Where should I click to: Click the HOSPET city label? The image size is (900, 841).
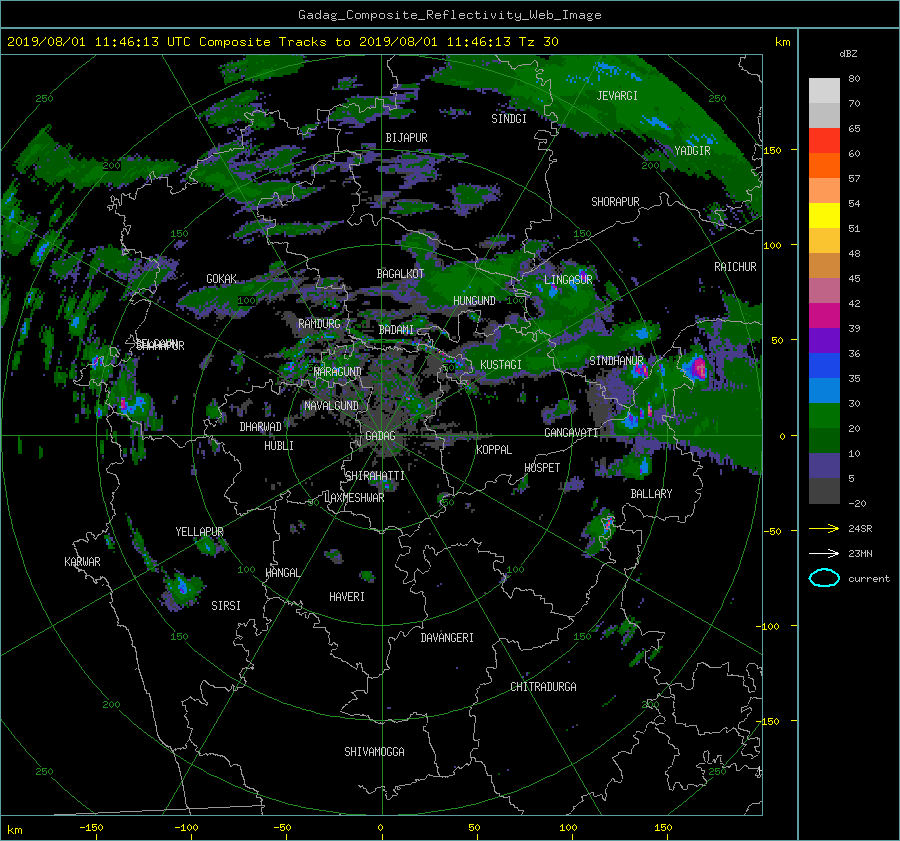[542, 468]
